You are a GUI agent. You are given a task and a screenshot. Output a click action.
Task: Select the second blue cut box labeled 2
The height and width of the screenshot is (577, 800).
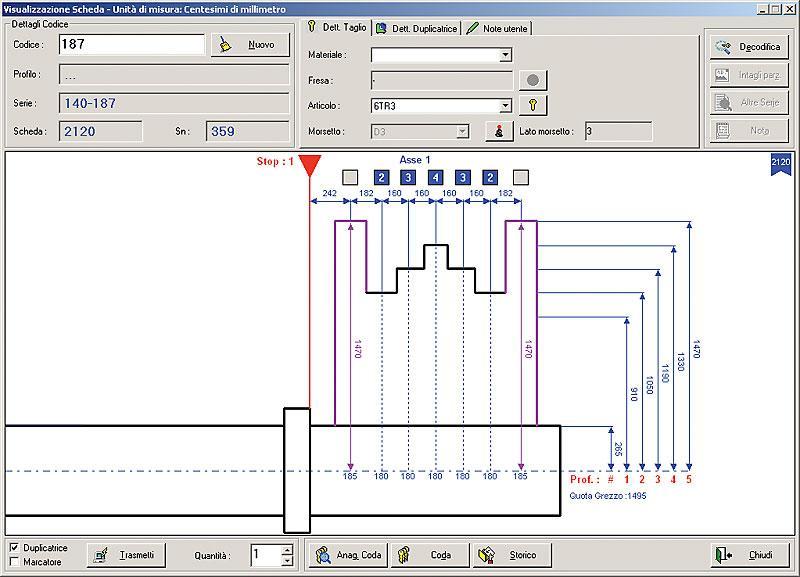click(x=490, y=178)
